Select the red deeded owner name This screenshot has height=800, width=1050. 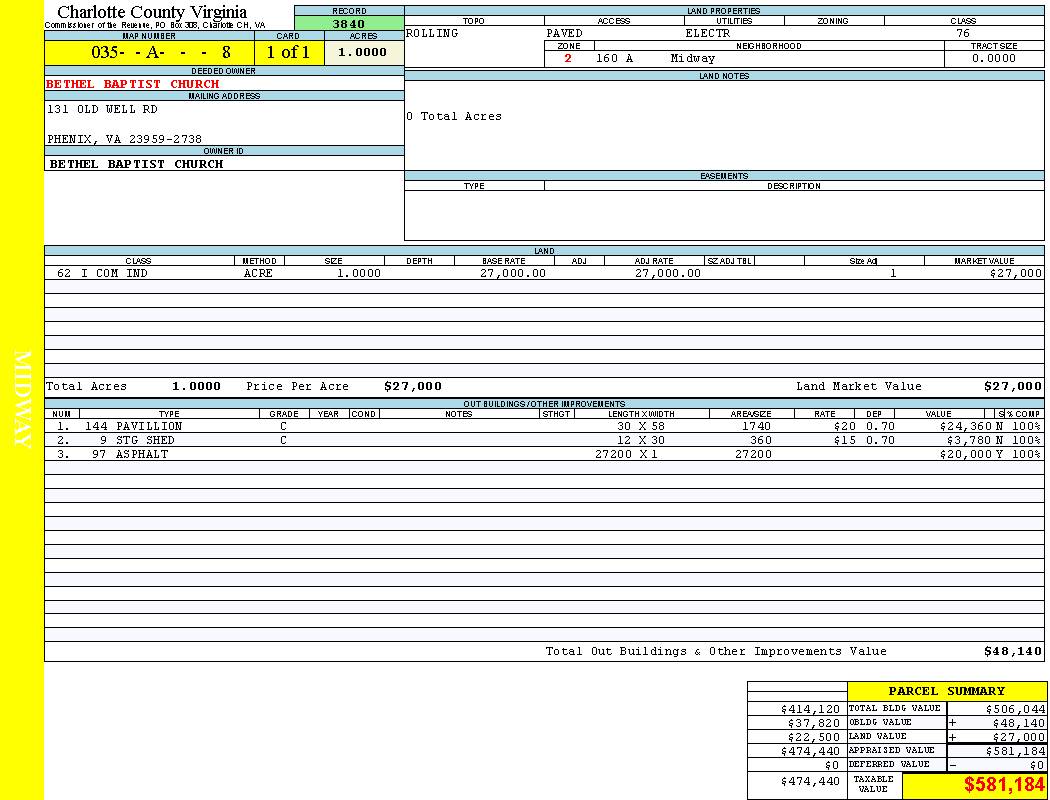[132, 84]
